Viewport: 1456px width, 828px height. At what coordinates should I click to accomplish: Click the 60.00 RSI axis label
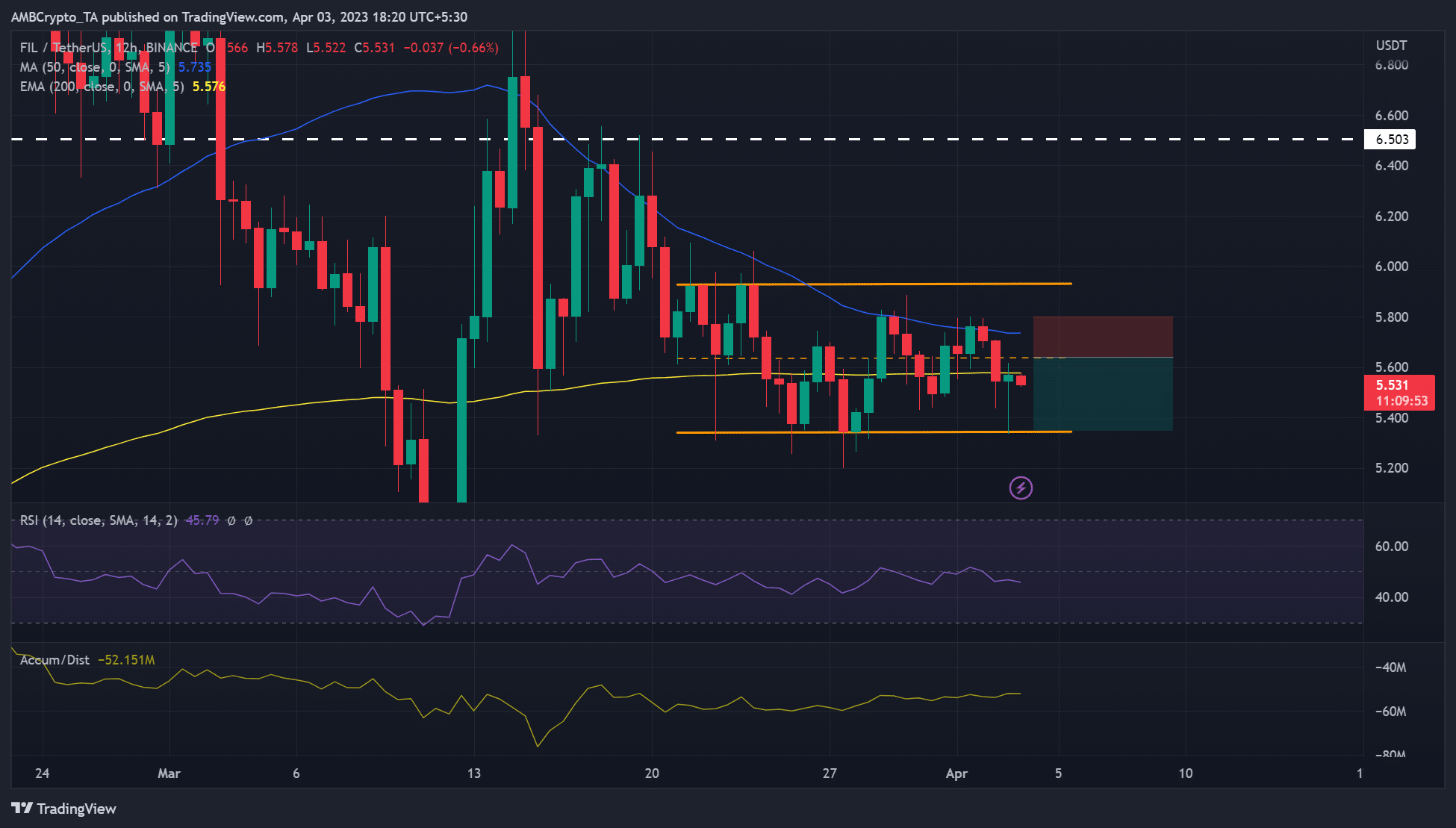click(1392, 547)
